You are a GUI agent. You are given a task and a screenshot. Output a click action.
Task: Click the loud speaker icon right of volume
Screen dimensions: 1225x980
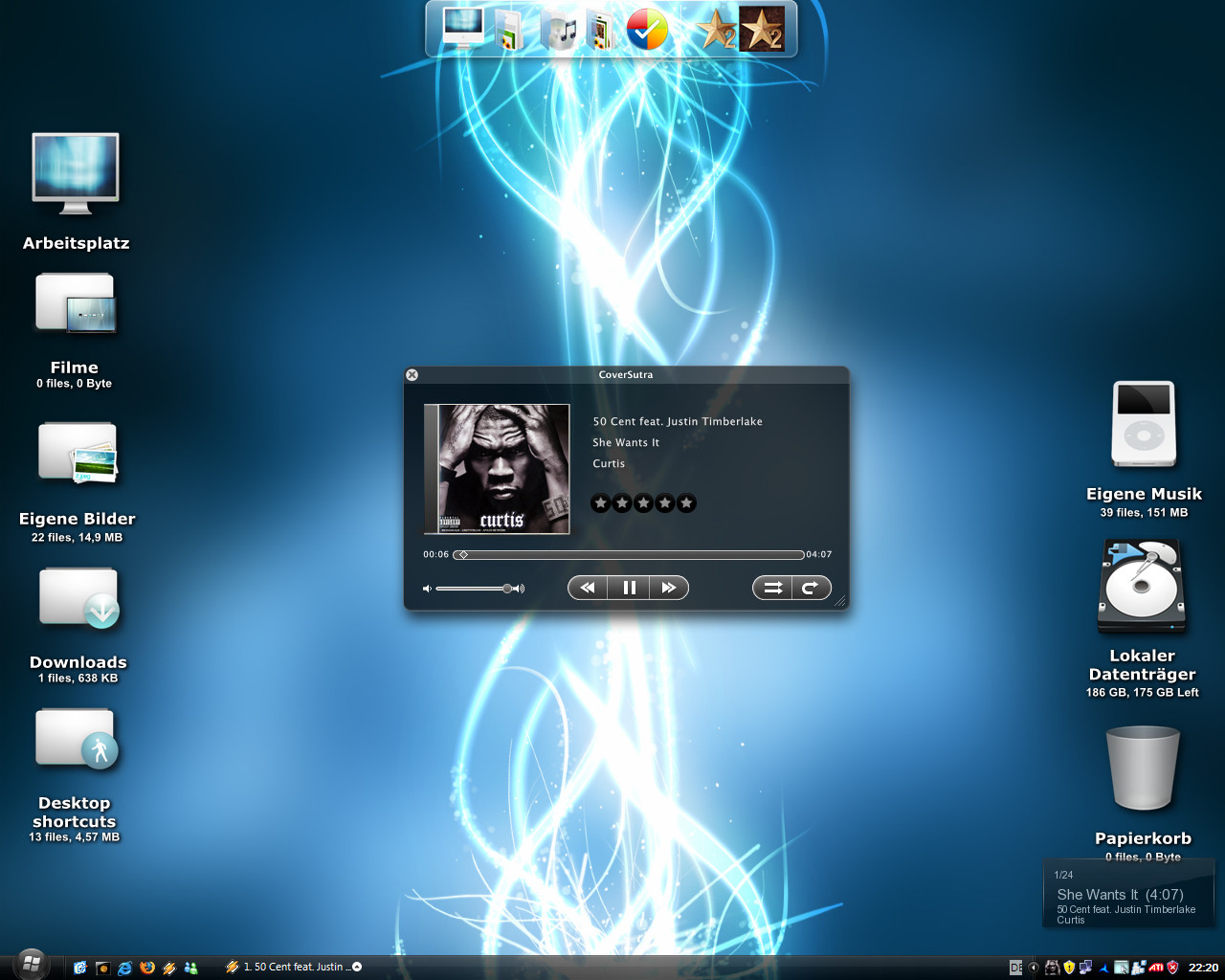click(520, 589)
